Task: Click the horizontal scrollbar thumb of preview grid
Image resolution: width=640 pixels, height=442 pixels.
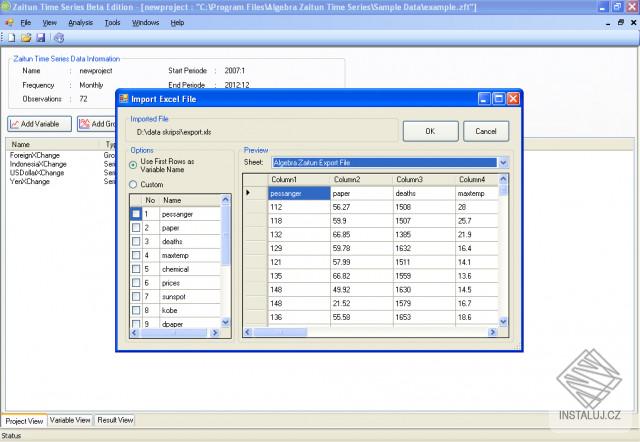Action: pos(280,332)
